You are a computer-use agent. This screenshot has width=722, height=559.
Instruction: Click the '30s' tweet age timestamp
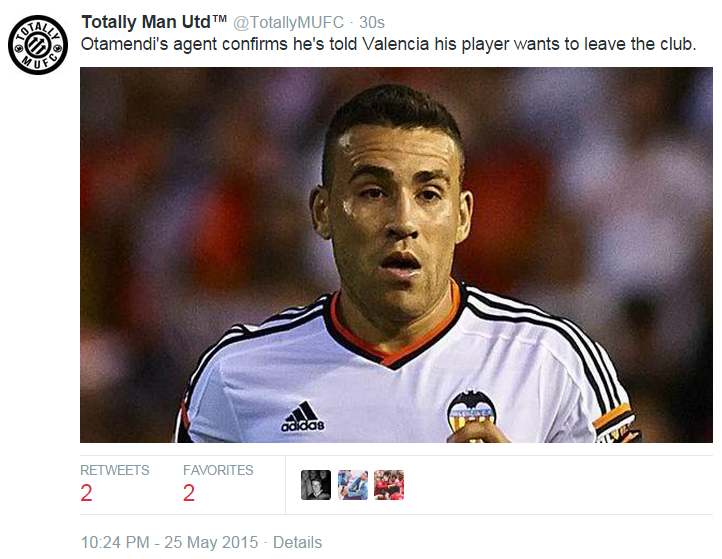pos(372,23)
